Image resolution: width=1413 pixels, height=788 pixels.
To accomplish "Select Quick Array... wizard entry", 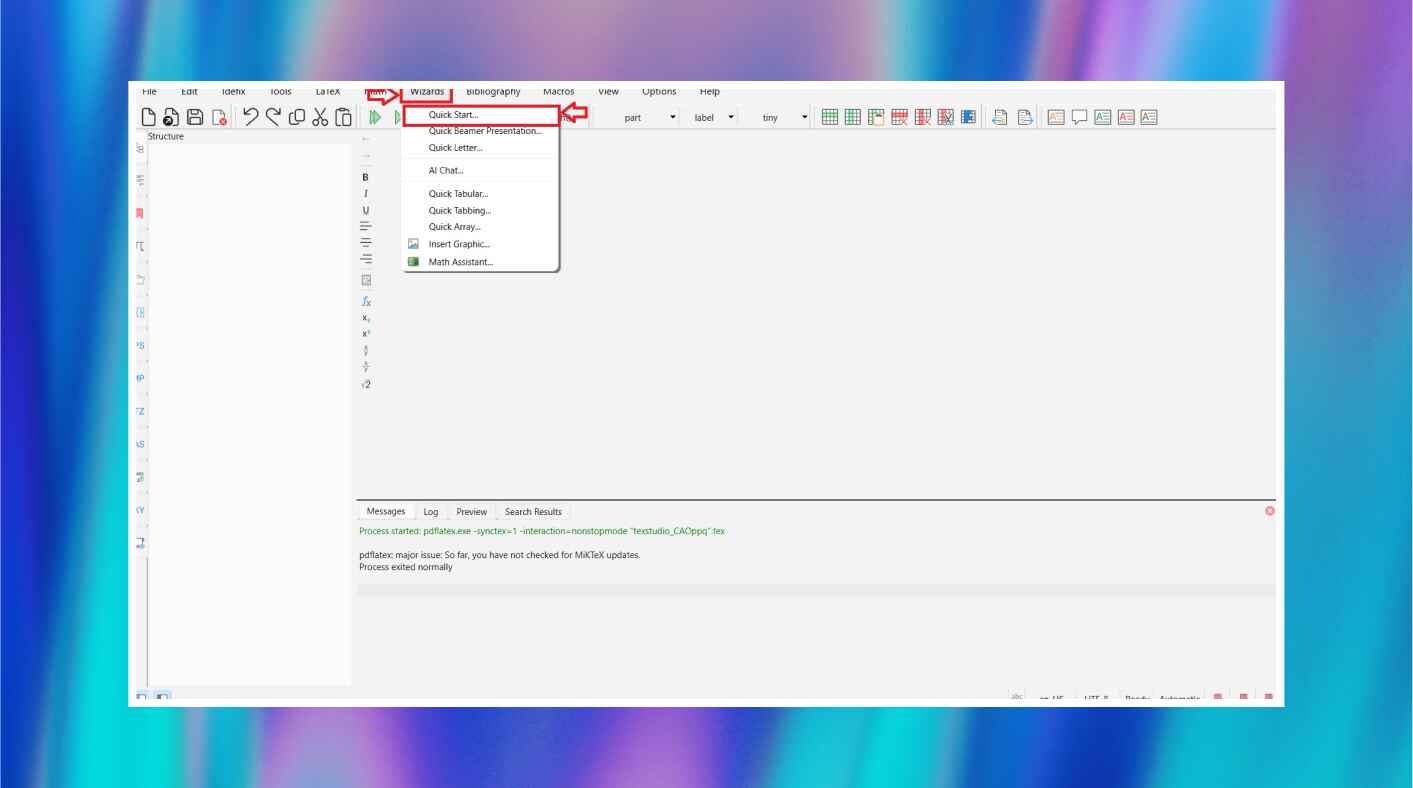I will [480, 227].
